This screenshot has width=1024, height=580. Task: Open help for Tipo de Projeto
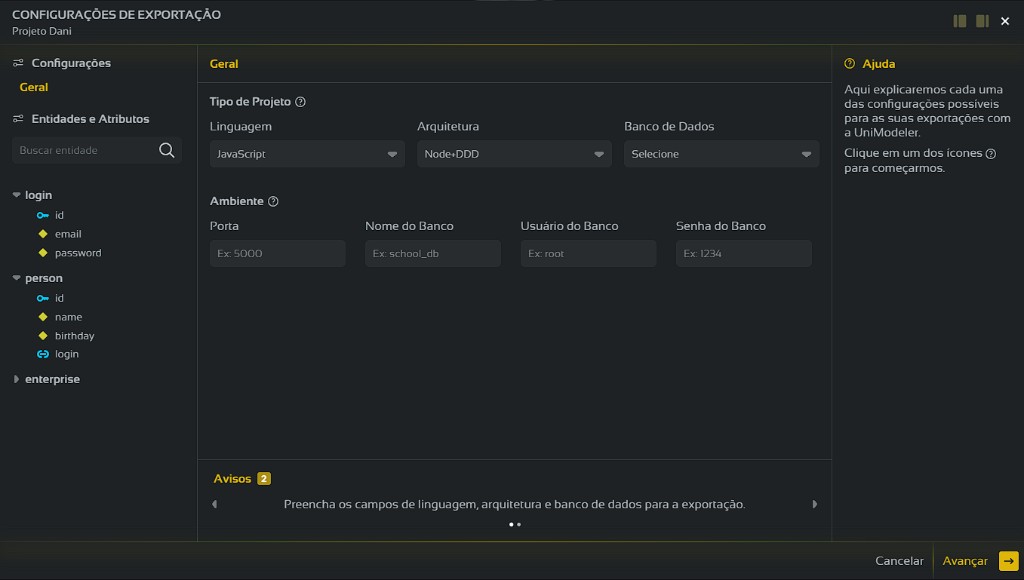coord(300,102)
